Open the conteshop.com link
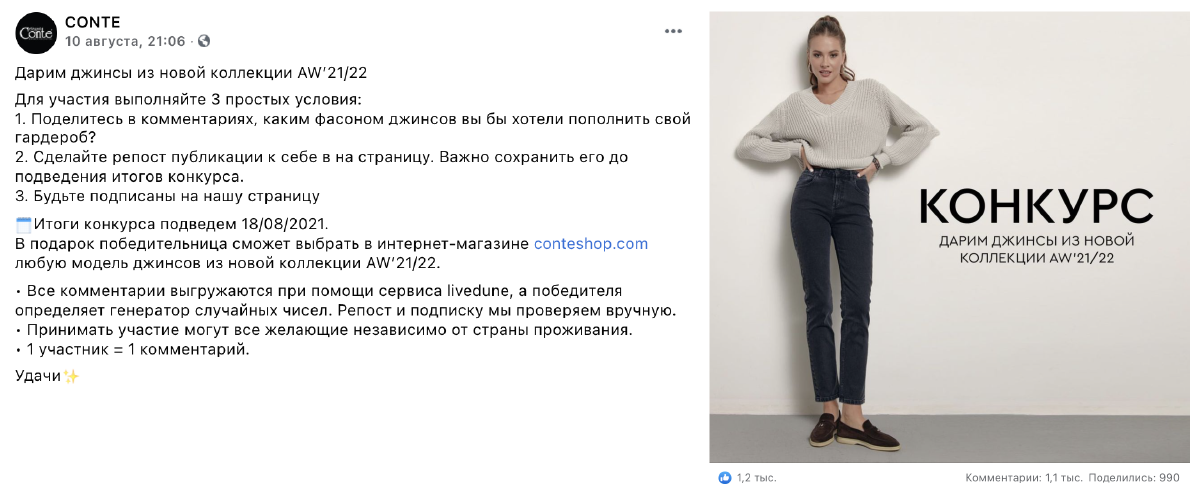1200x500 pixels. point(591,243)
